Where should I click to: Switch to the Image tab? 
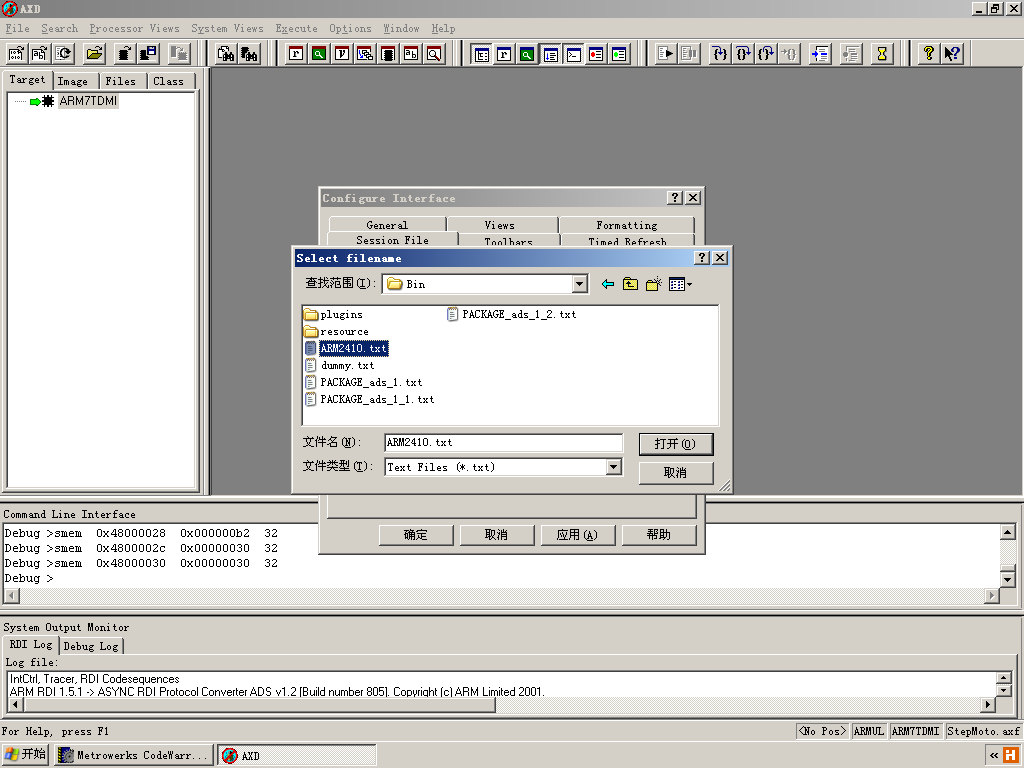pyautogui.click(x=72, y=81)
